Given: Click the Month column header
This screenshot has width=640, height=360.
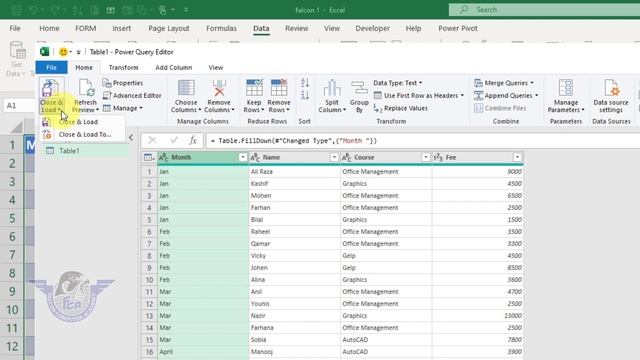Looking at the screenshot, I should coord(203,158).
